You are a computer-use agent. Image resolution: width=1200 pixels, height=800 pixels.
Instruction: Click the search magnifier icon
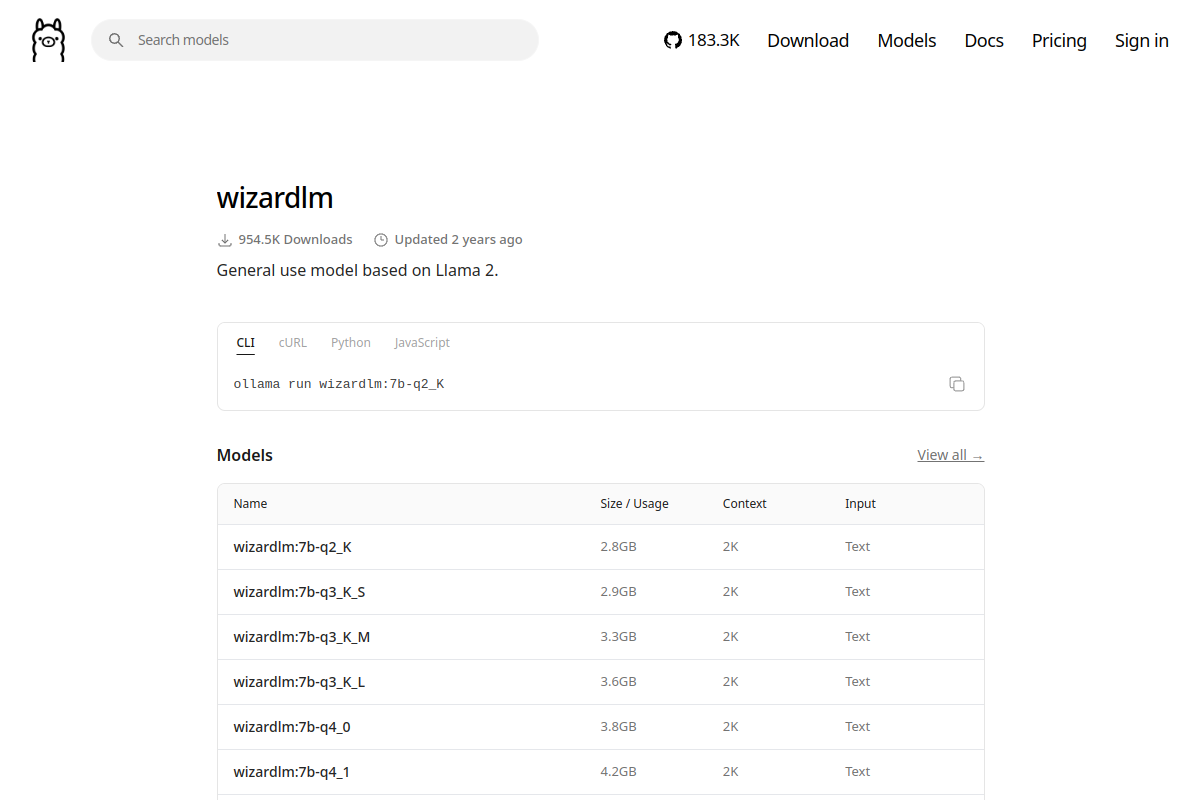[x=116, y=40]
